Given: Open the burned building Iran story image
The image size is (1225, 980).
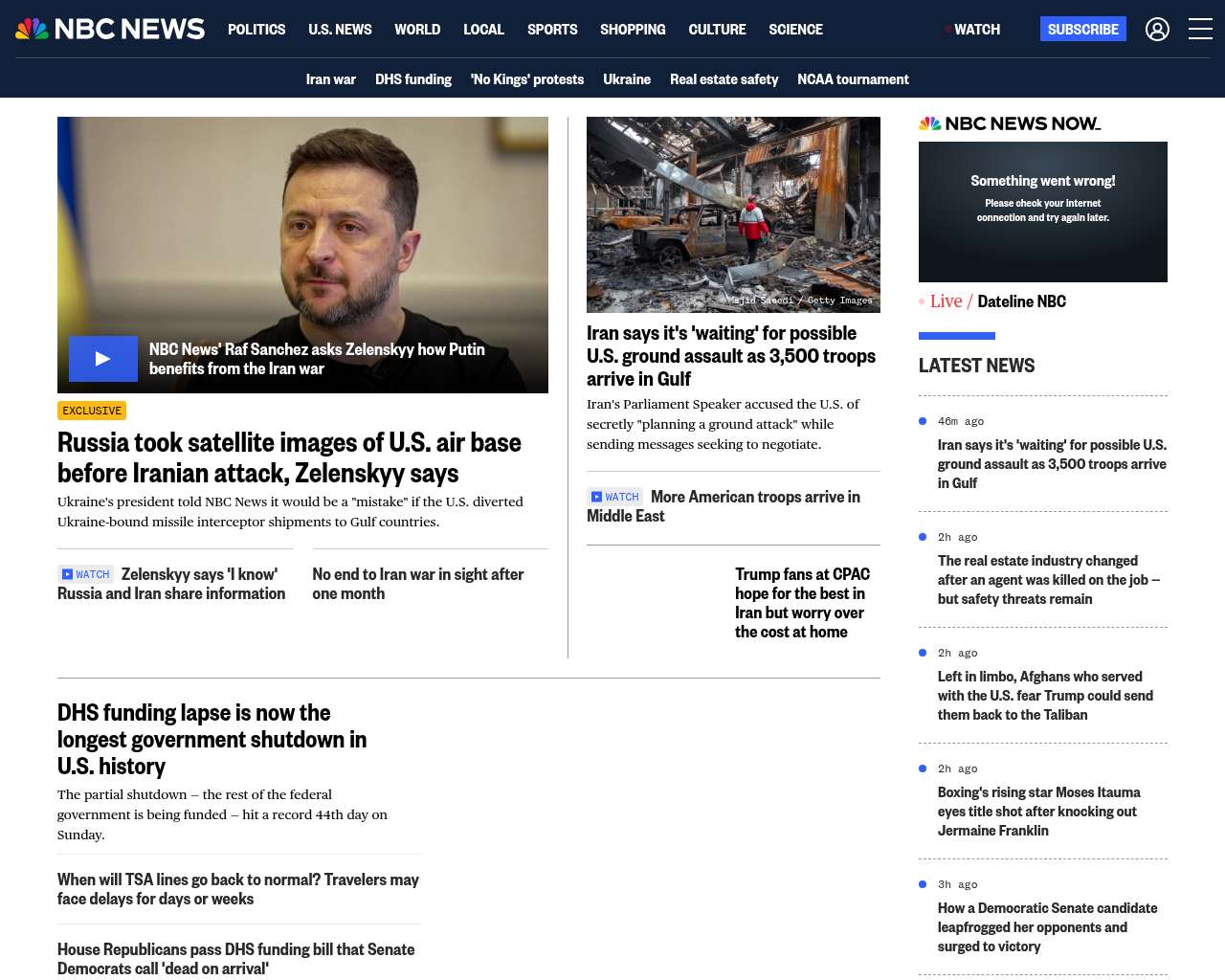Looking at the screenshot, I should click(x=733, y=214).
